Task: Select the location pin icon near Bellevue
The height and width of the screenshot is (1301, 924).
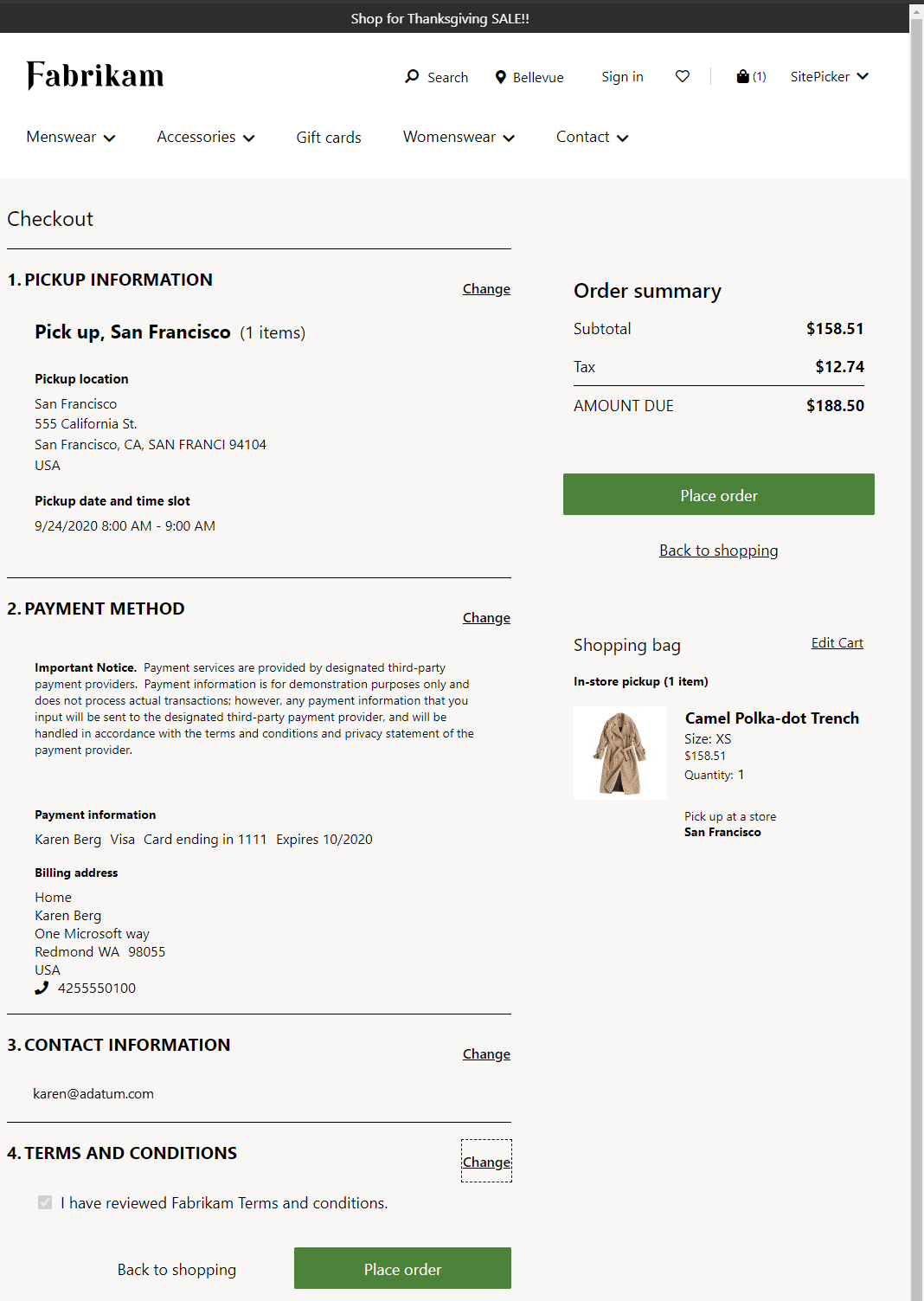Action: point(501,76)
